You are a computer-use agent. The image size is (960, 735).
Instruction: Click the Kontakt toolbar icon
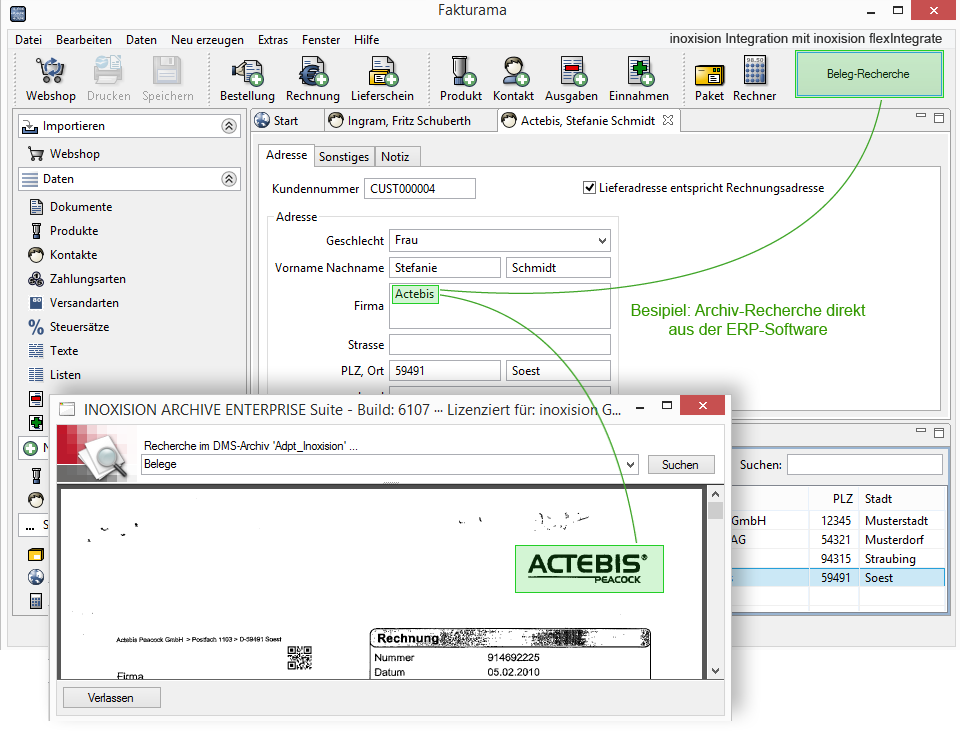[x=513, y=78]
